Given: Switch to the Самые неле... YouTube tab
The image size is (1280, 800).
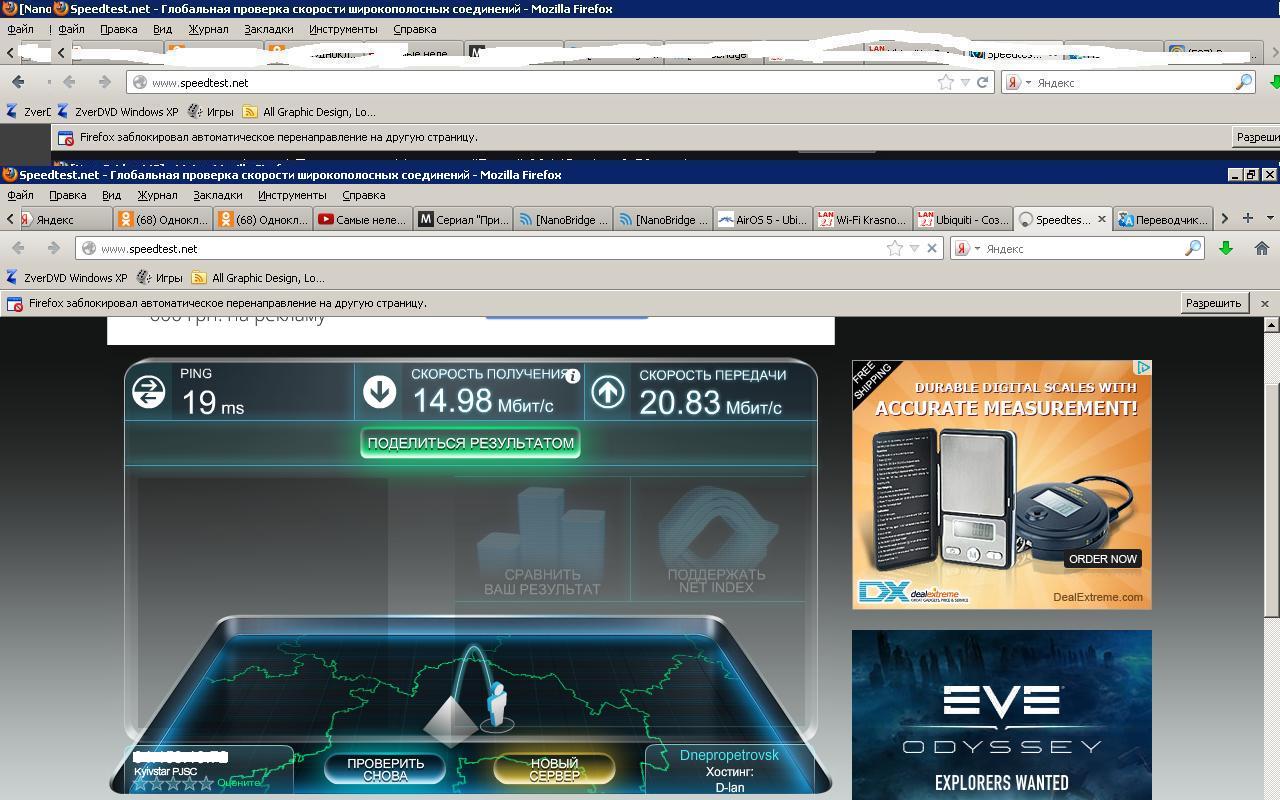Looking at the screenshot, I should pos(362,219).
